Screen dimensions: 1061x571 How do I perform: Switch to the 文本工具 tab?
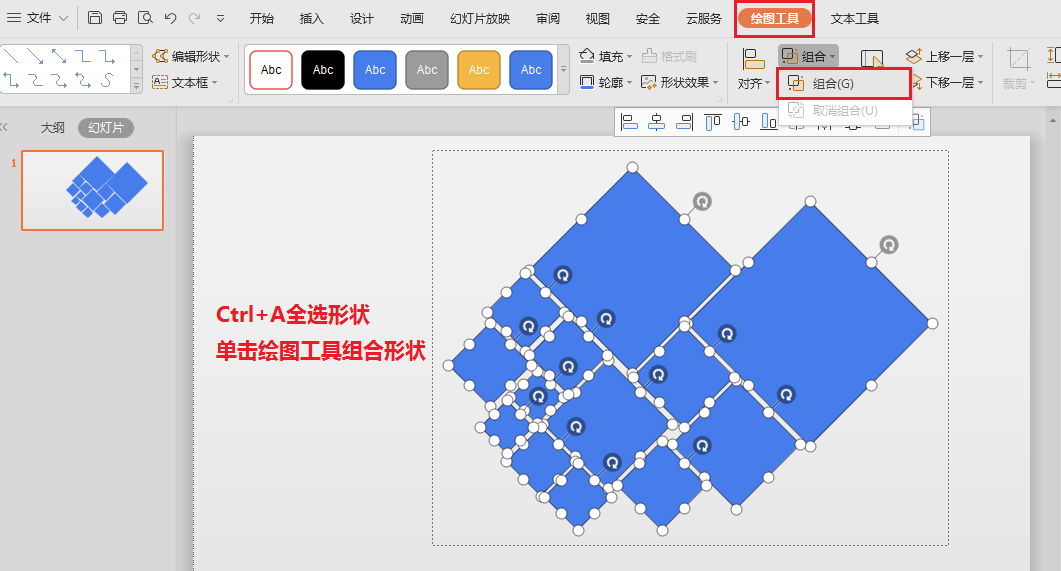[855, 18]
